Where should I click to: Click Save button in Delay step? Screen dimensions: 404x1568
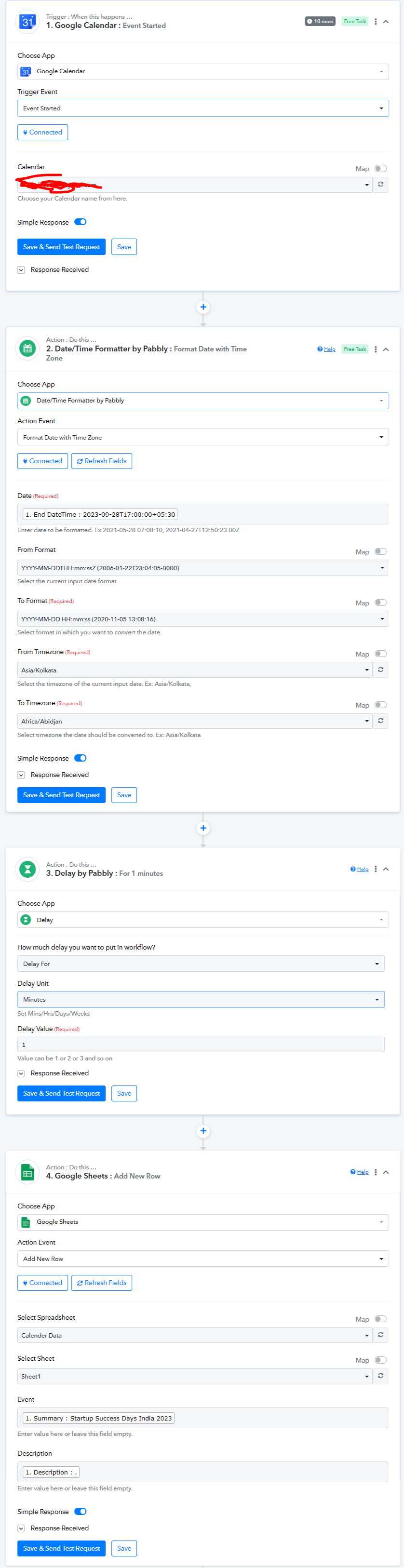click(x=124, y=1093)
